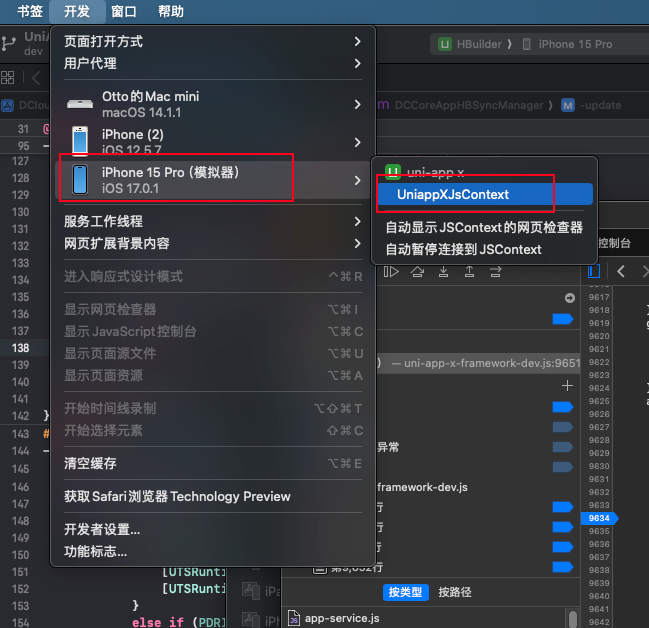Open the 开发 menu in menu bar
The width and height of the screenshot is (649, 628).
pyautogui.click(x=77, y=11)
